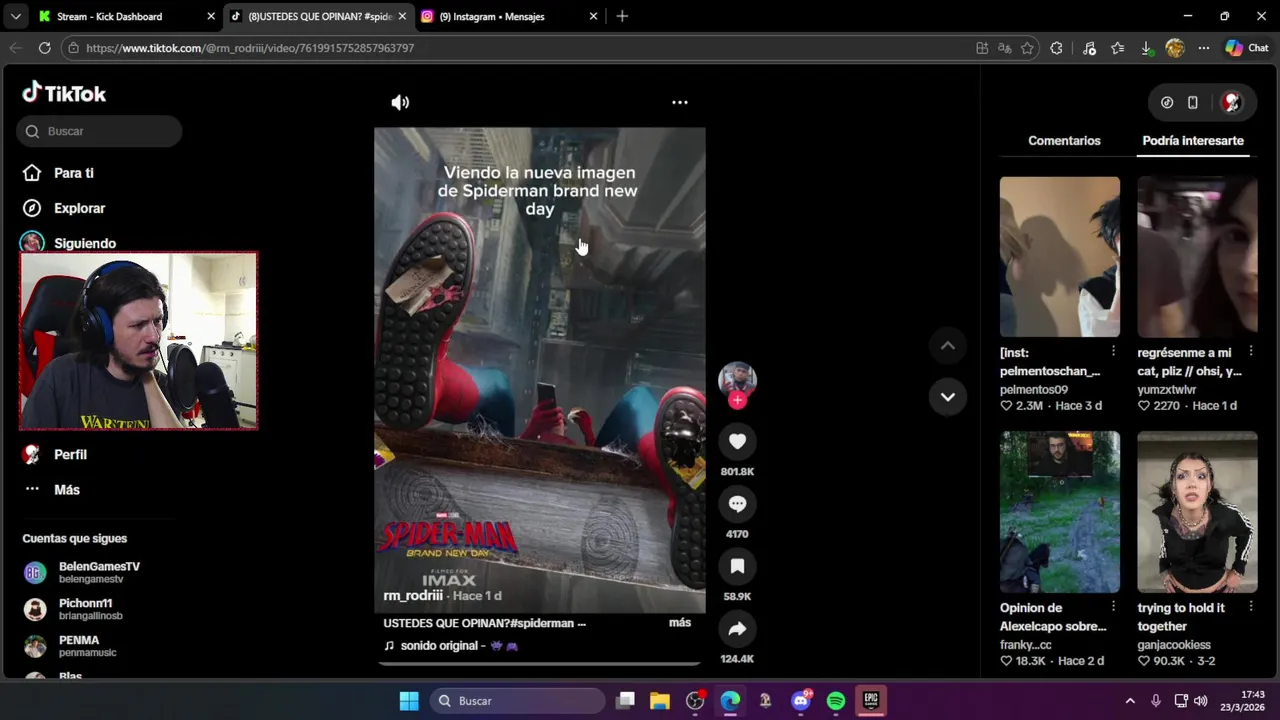This screenshot has height=720, width=1280.
Task: Open options for 'trying to hold it together' card
Action: click(x=1251, y=607)
